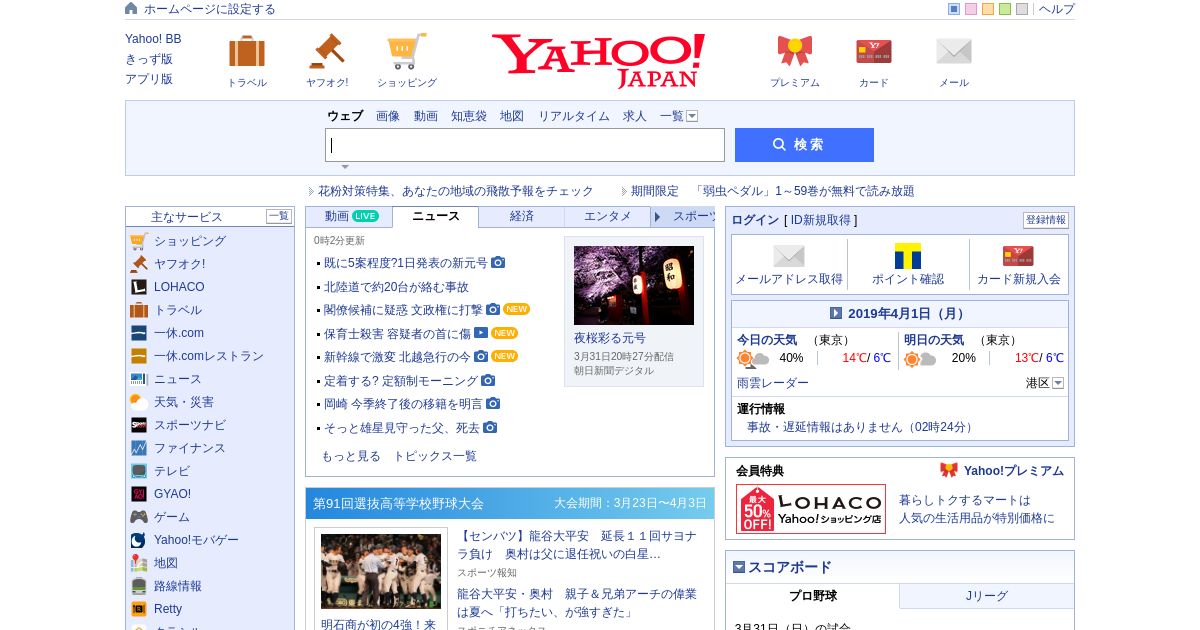Viewport: 1200px width, 630px height.
Task: Open the Card (カード) icon in header
Action: point(874,51)
